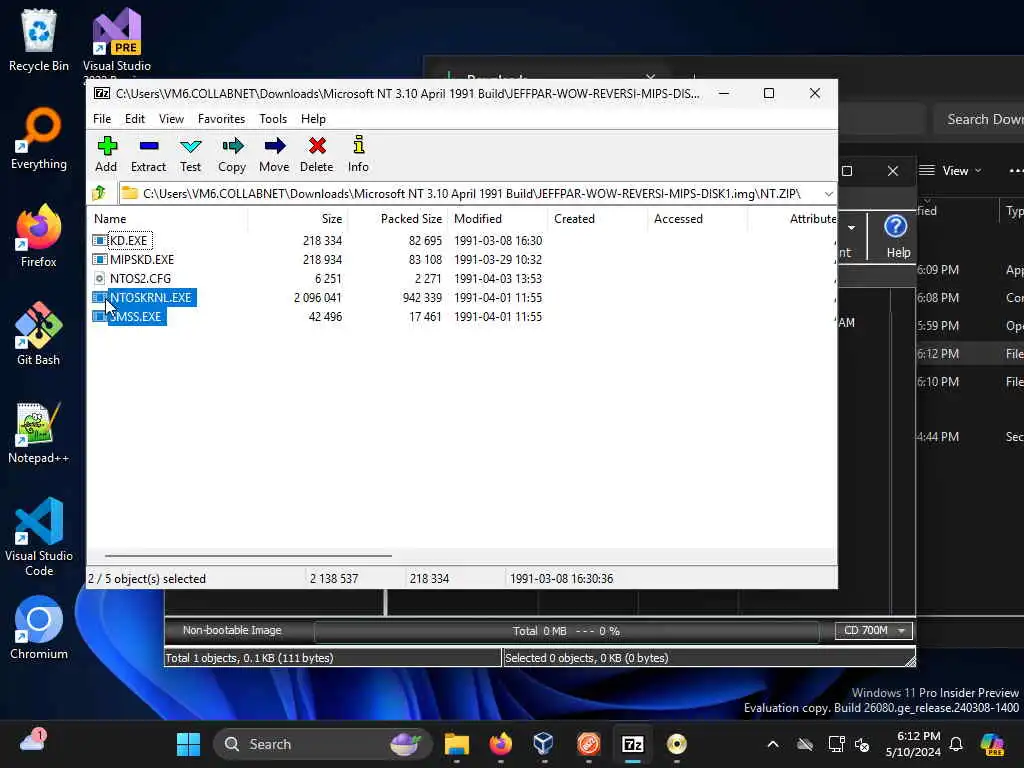Click the 1991-03-29 10:32 modified date
The height and width of the screenshot is (768, 1024).
498,259
